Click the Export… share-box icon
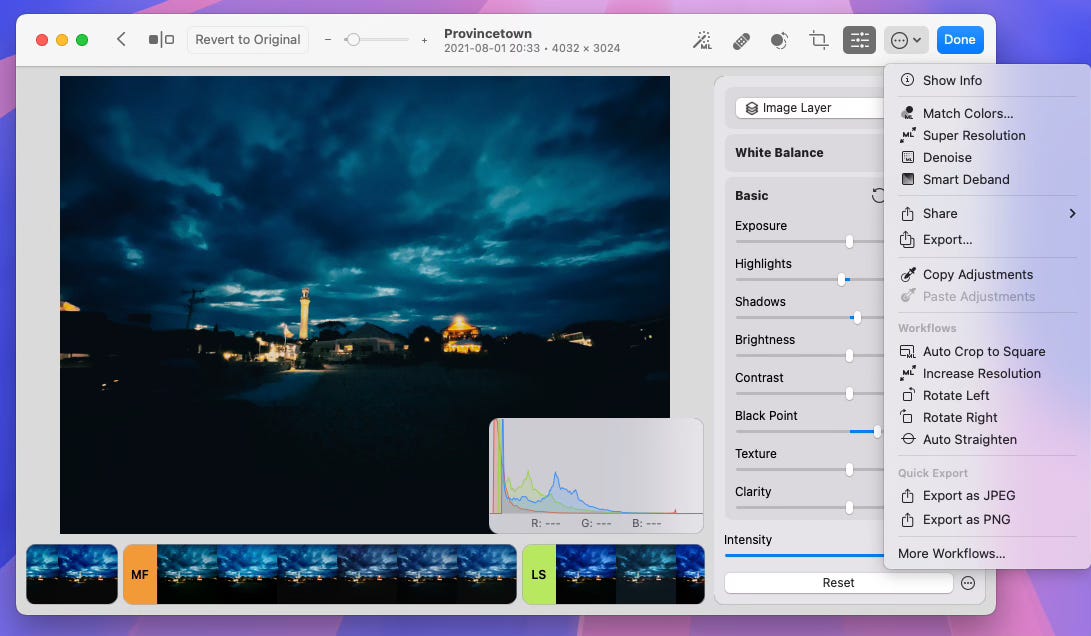 pyautogui.click(x=907, y=240)
